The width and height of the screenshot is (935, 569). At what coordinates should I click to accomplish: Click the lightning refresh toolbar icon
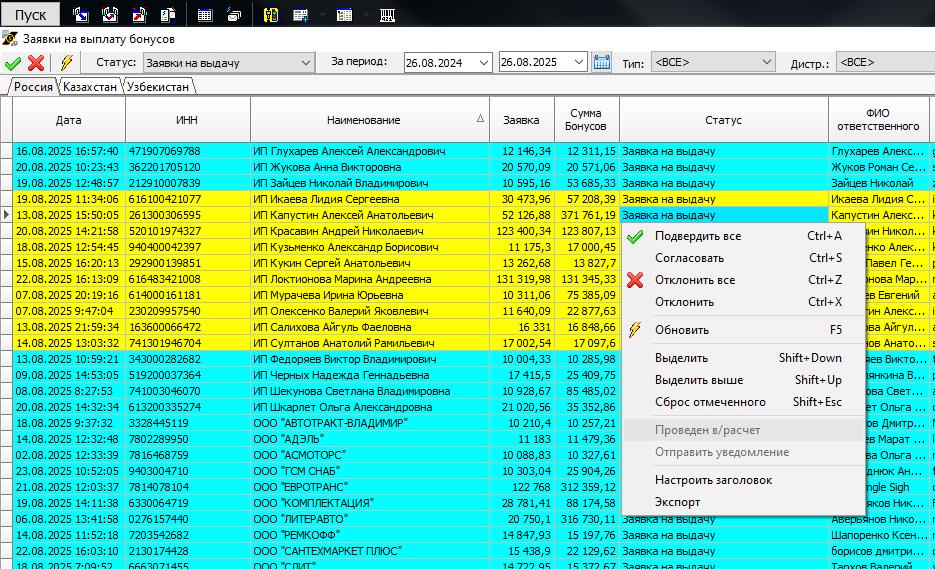click(x=66, y=63)
